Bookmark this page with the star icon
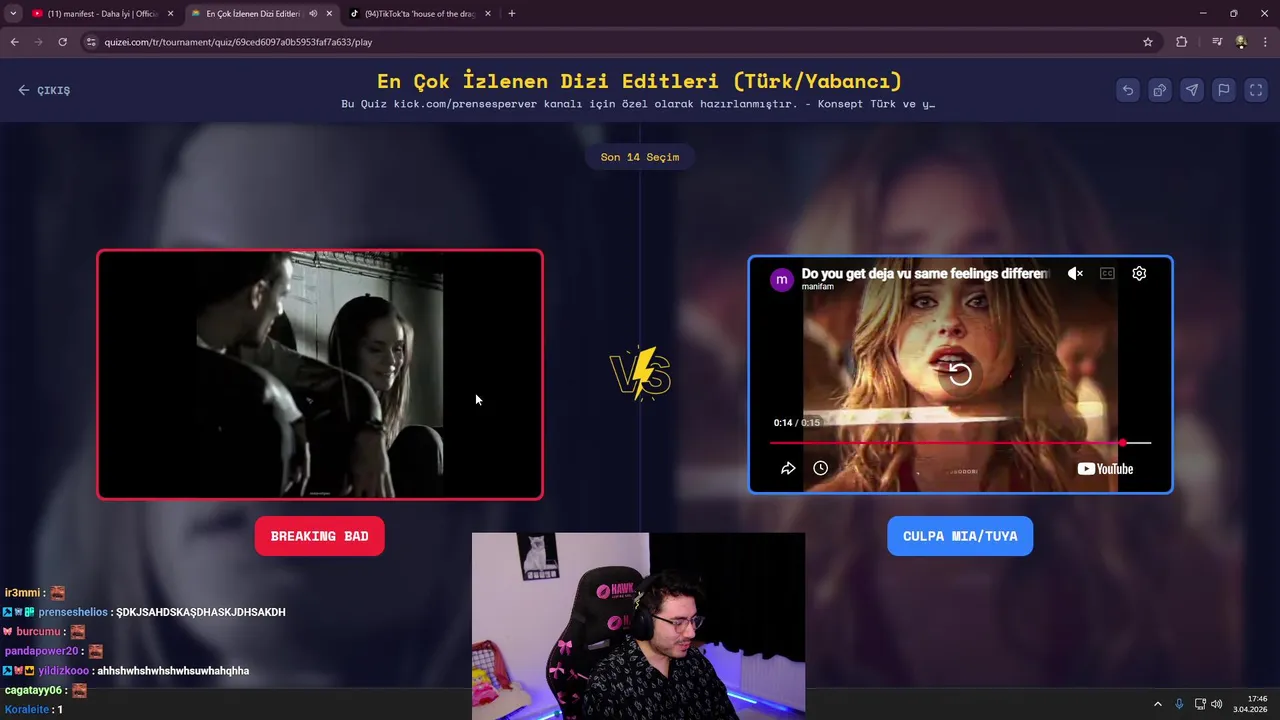This screenshot has height=720, width=1280. point(1148,42)
